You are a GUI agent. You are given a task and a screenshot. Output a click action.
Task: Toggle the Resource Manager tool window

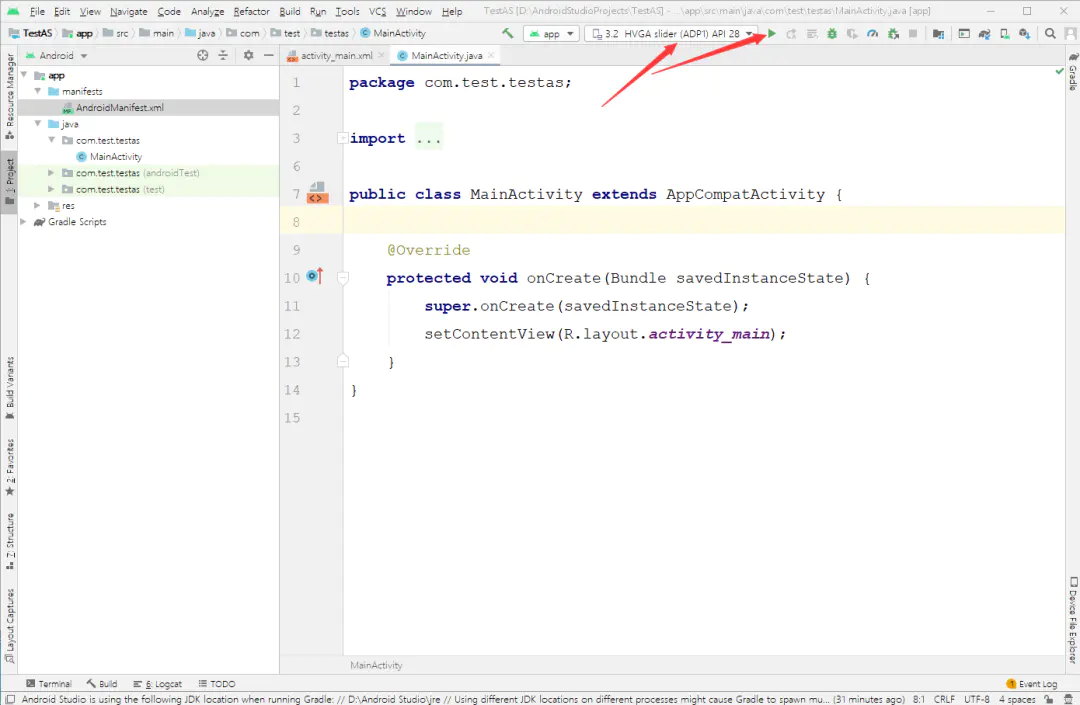point(10,97)
